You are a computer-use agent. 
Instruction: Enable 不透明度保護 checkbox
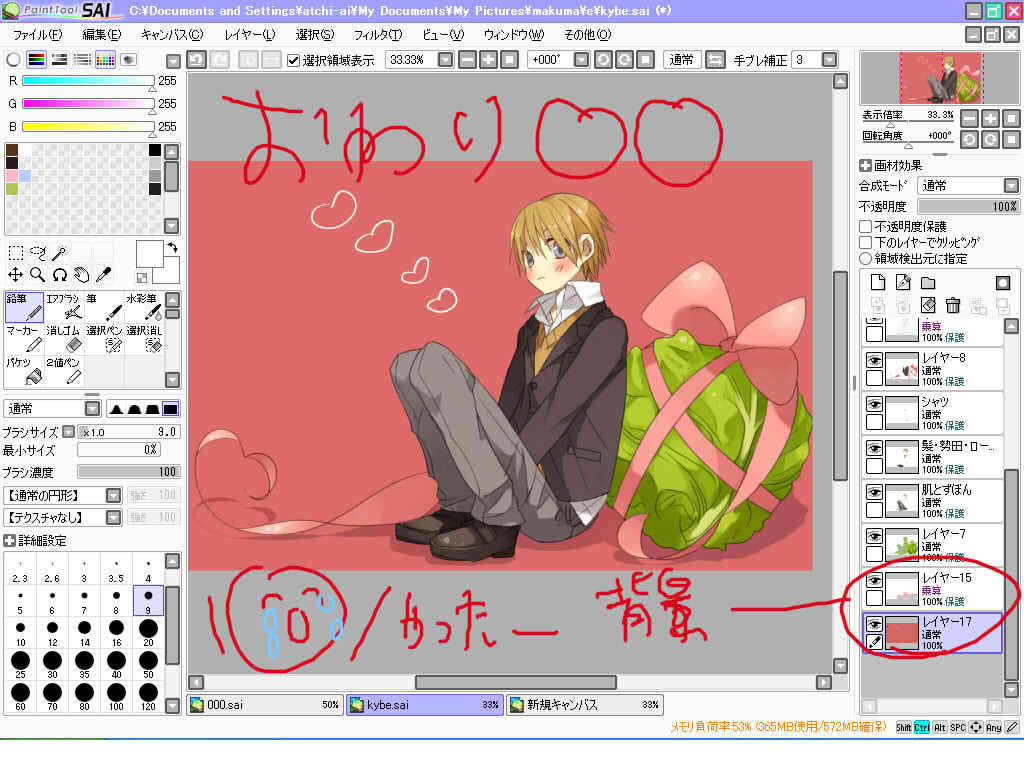[866, 227]
